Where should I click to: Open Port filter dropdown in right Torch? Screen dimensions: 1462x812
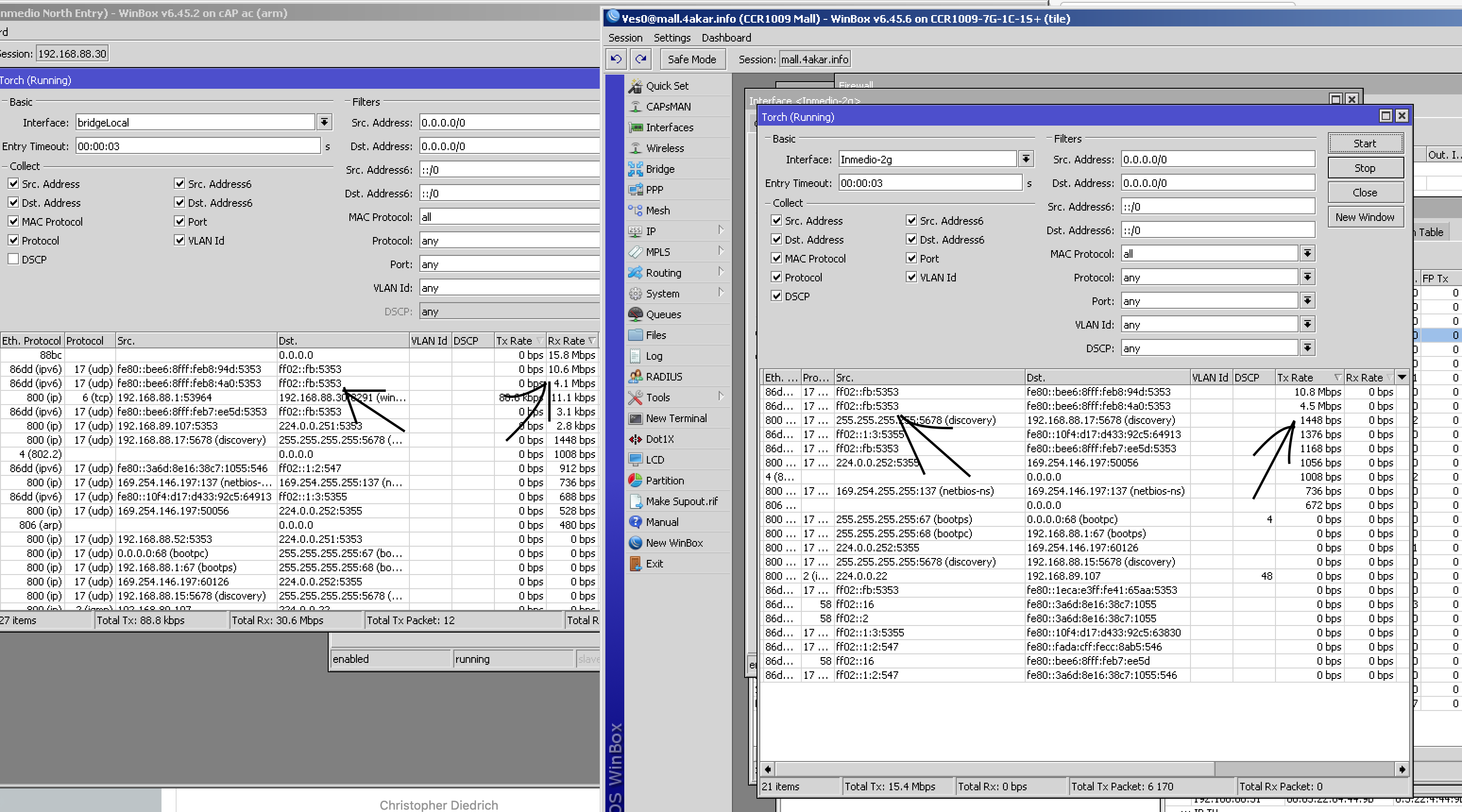(x=1308, y=301)
